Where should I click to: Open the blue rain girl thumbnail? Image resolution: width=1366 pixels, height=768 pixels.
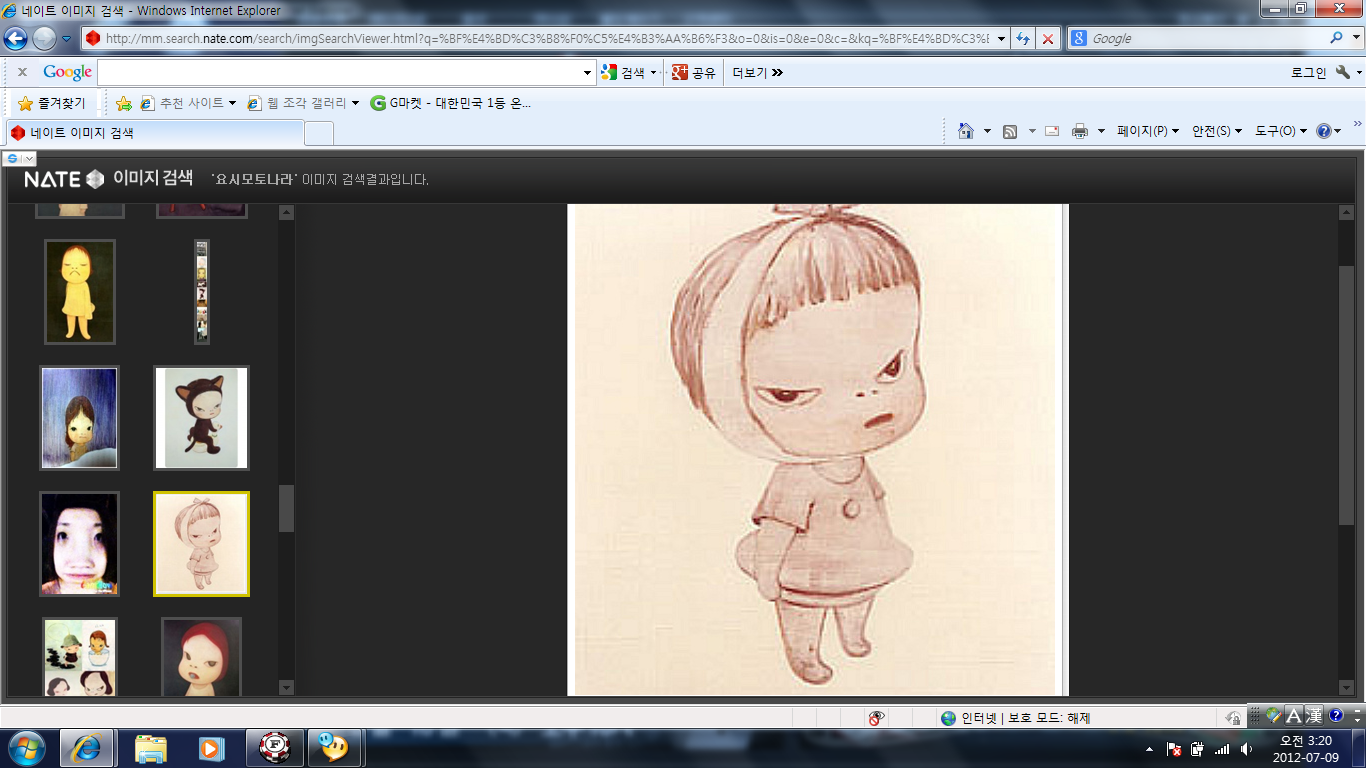click(x=80, y=418)
